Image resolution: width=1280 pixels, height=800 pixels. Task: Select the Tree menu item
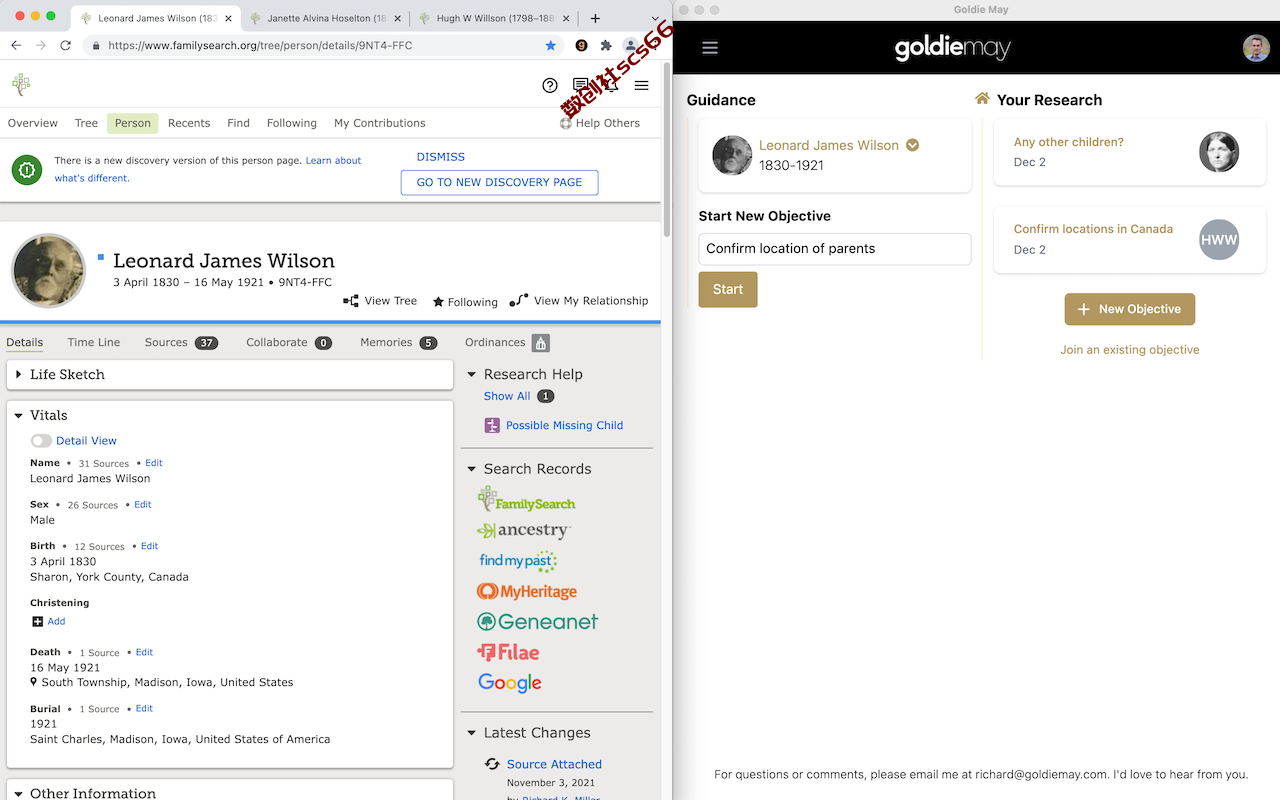click(x=86, y=123)
